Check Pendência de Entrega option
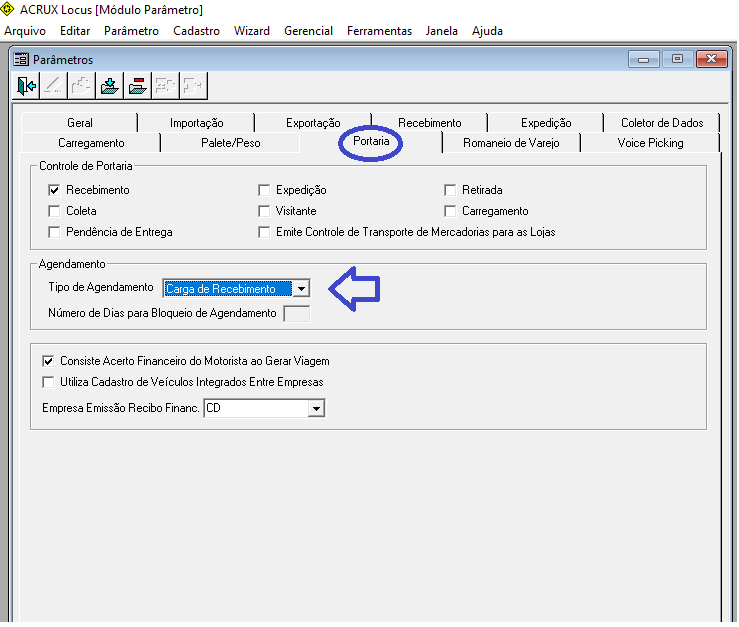739x627 pixels. [x=54, y=232]
